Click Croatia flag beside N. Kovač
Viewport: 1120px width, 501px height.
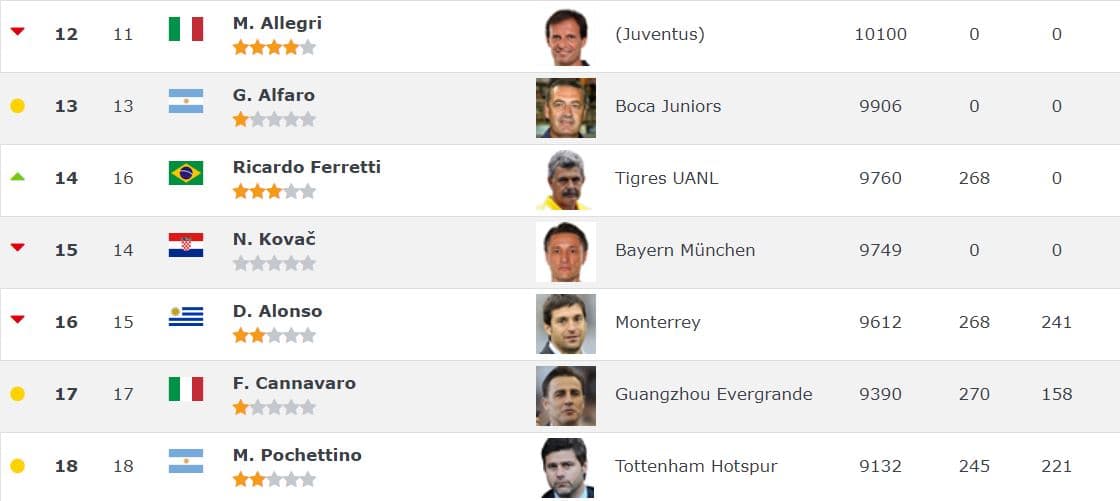click(x=186, y=245)
